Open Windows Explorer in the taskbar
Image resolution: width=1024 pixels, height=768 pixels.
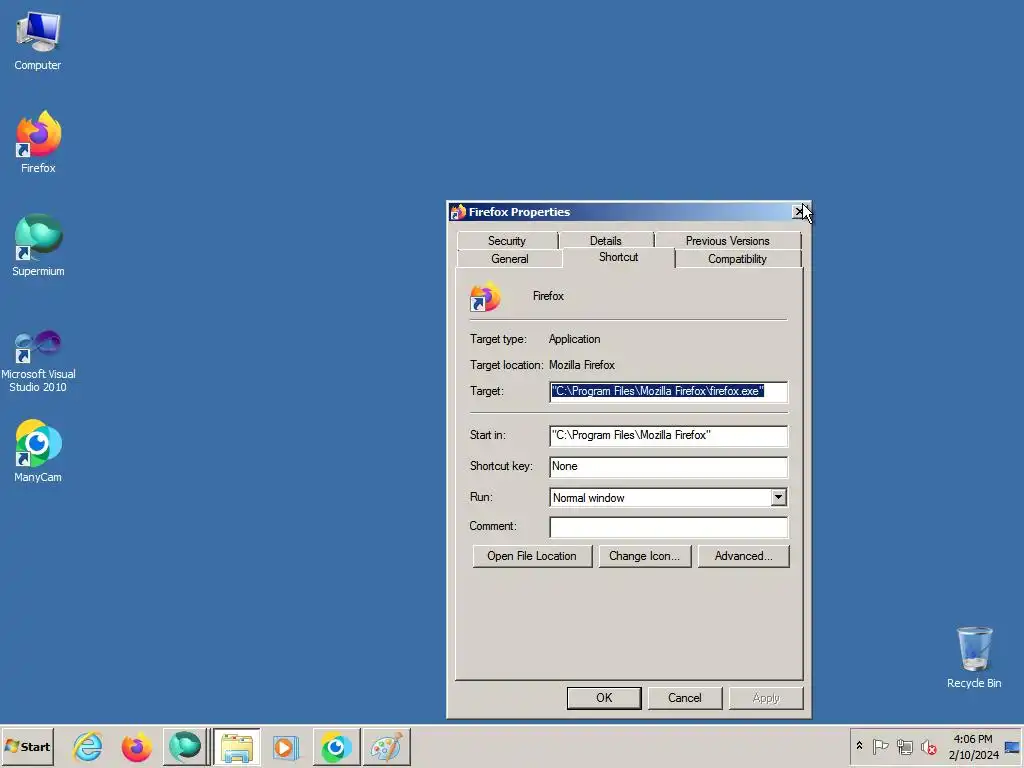coord(237,746)
